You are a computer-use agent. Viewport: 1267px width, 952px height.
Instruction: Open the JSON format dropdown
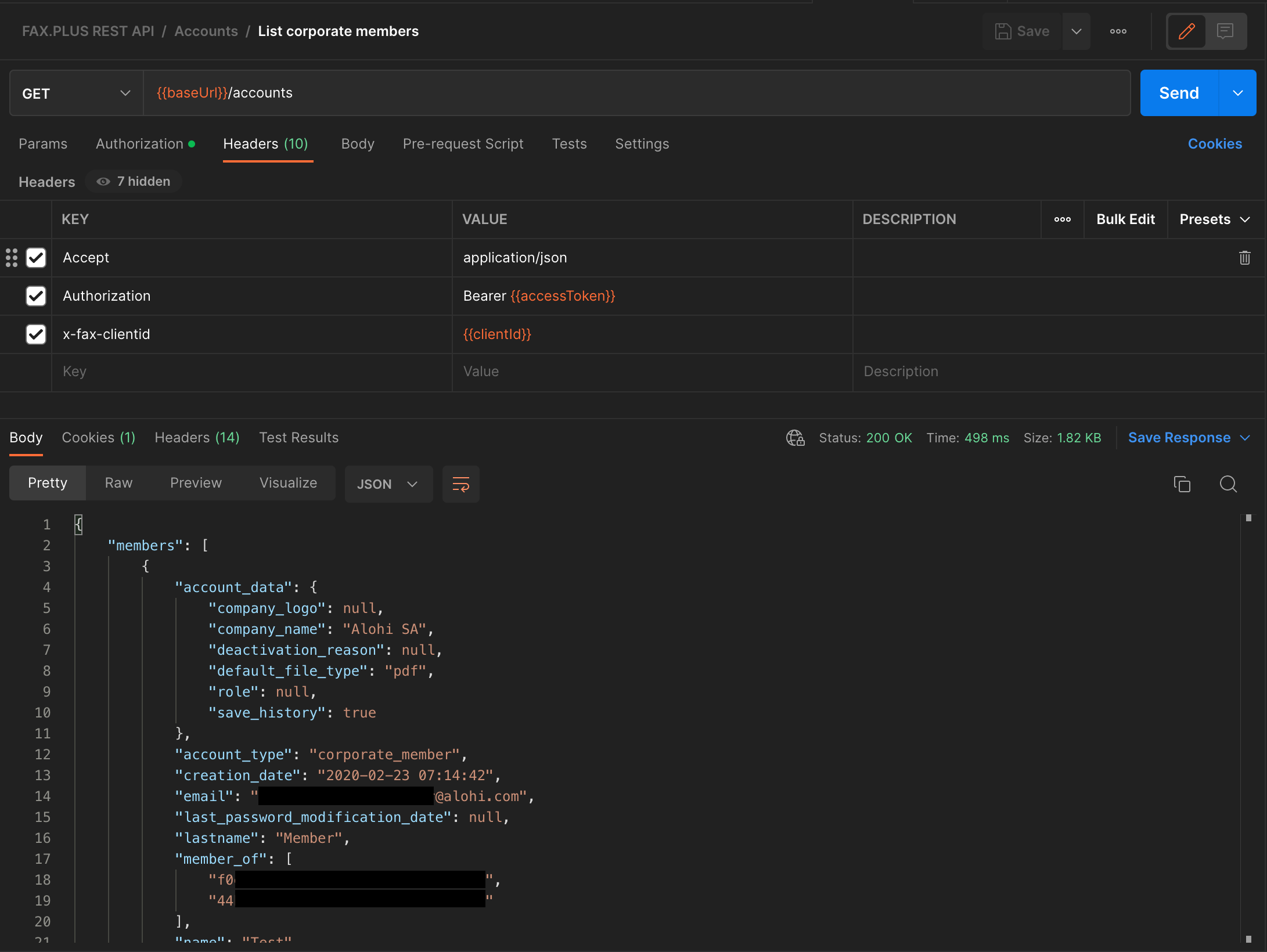(388, 484)
